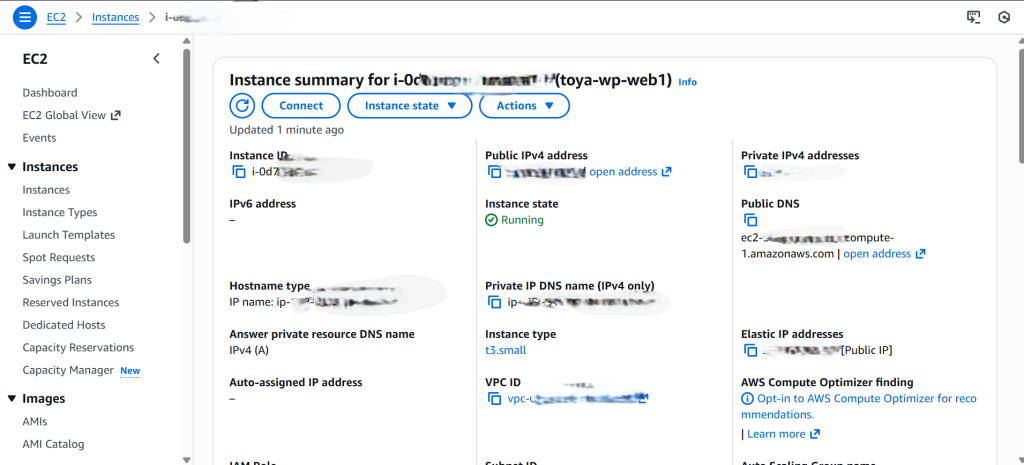Collapse the Images section in sidebar
1024x465 pixels.
(12, 399)
